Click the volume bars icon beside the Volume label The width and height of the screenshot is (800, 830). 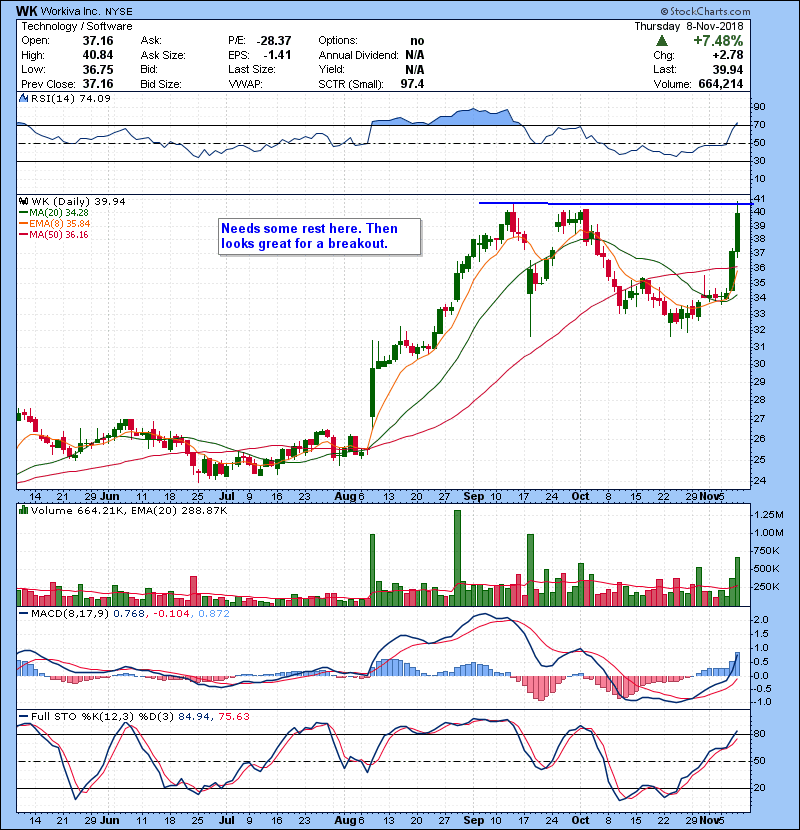point(23,510)
